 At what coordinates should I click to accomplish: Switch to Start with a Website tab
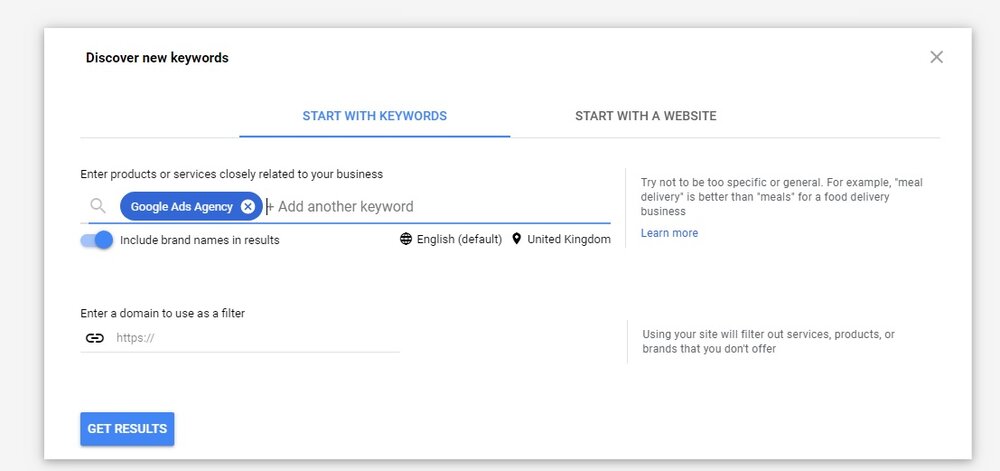tap(645, 116)
